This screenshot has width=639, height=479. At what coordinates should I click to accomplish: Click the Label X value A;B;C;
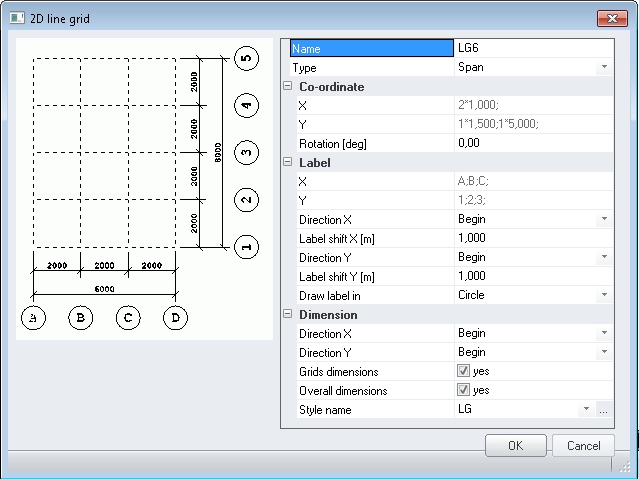(x=533, y=181)
